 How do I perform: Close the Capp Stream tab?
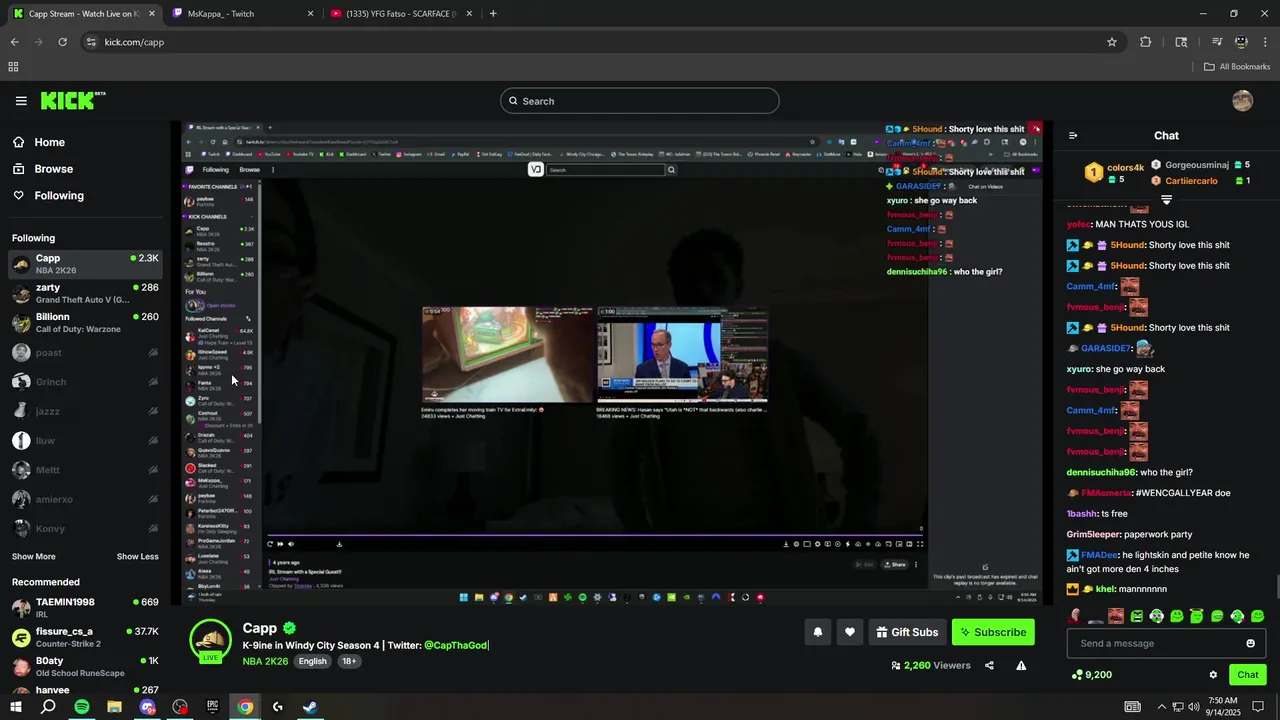[x=151, y=14]
